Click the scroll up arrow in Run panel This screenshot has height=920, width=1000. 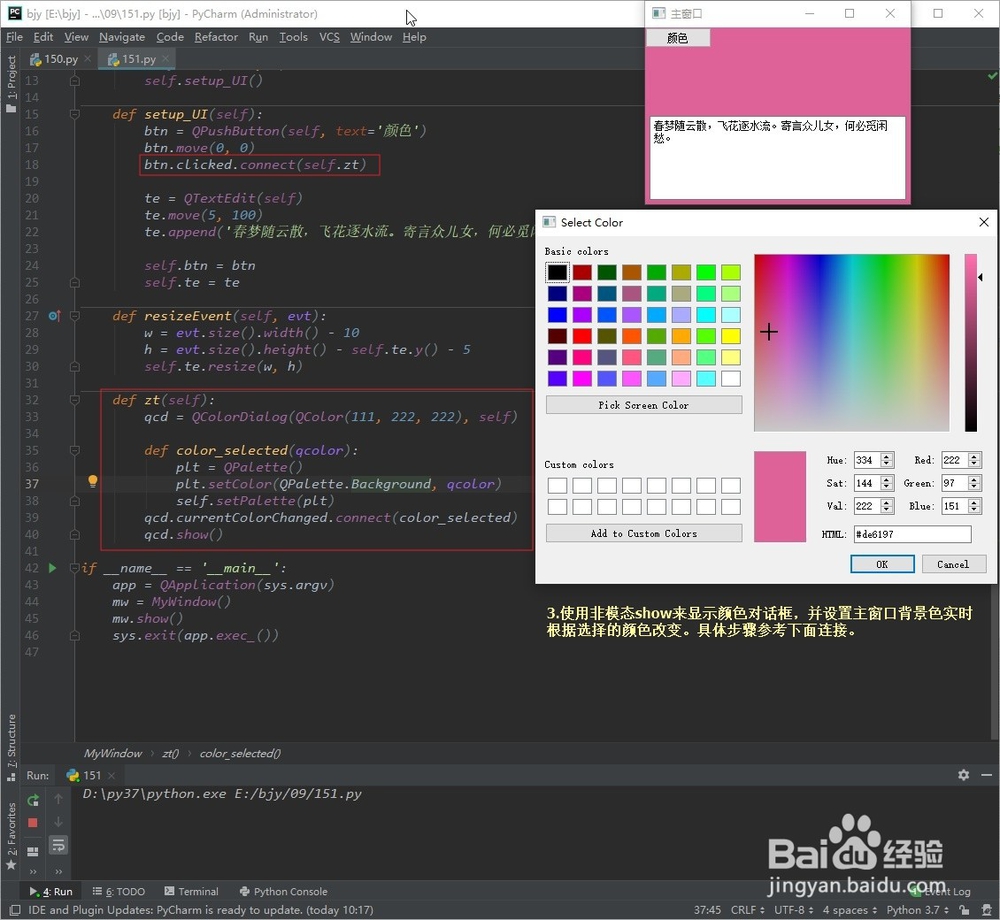pyautogui.click(x=58, y=799)
